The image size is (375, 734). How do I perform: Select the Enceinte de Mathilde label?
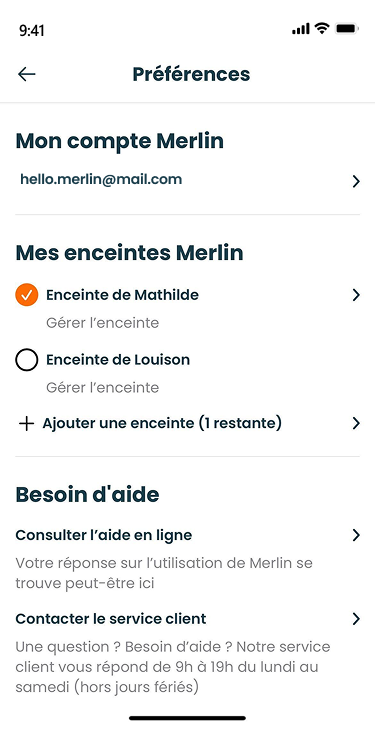tap(122, 295)
